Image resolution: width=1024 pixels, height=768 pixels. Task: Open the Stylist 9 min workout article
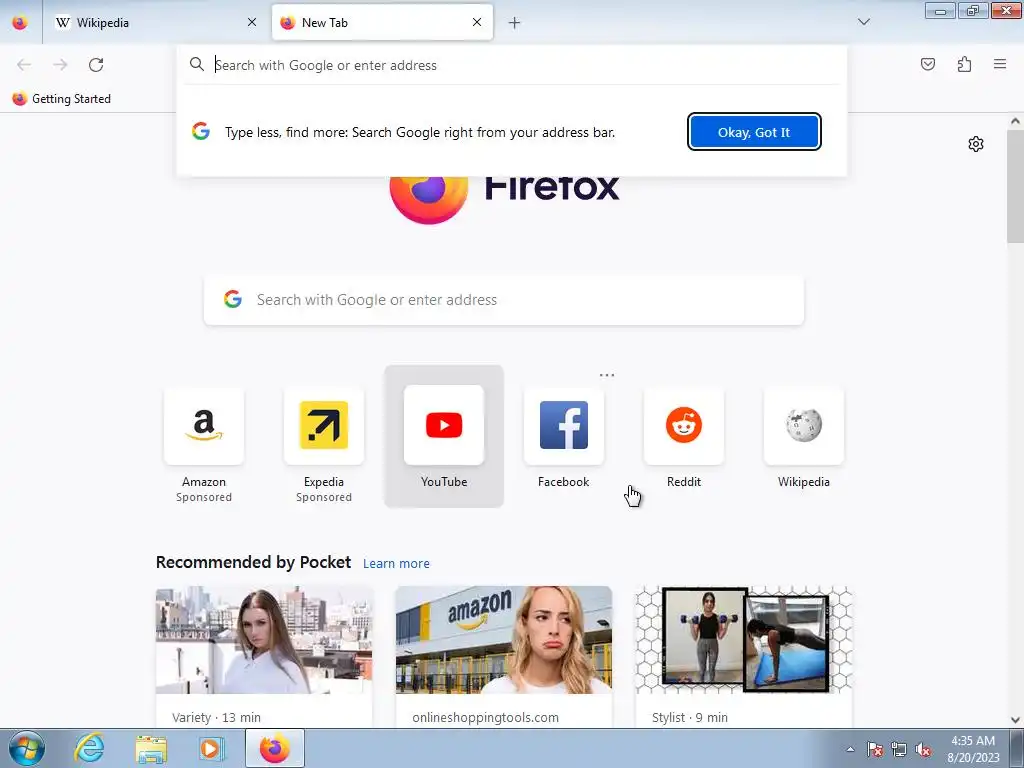coord(744,656)
